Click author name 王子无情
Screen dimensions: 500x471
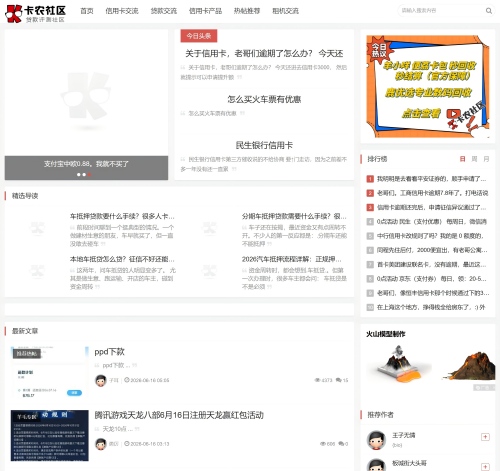tap(403, 435)
